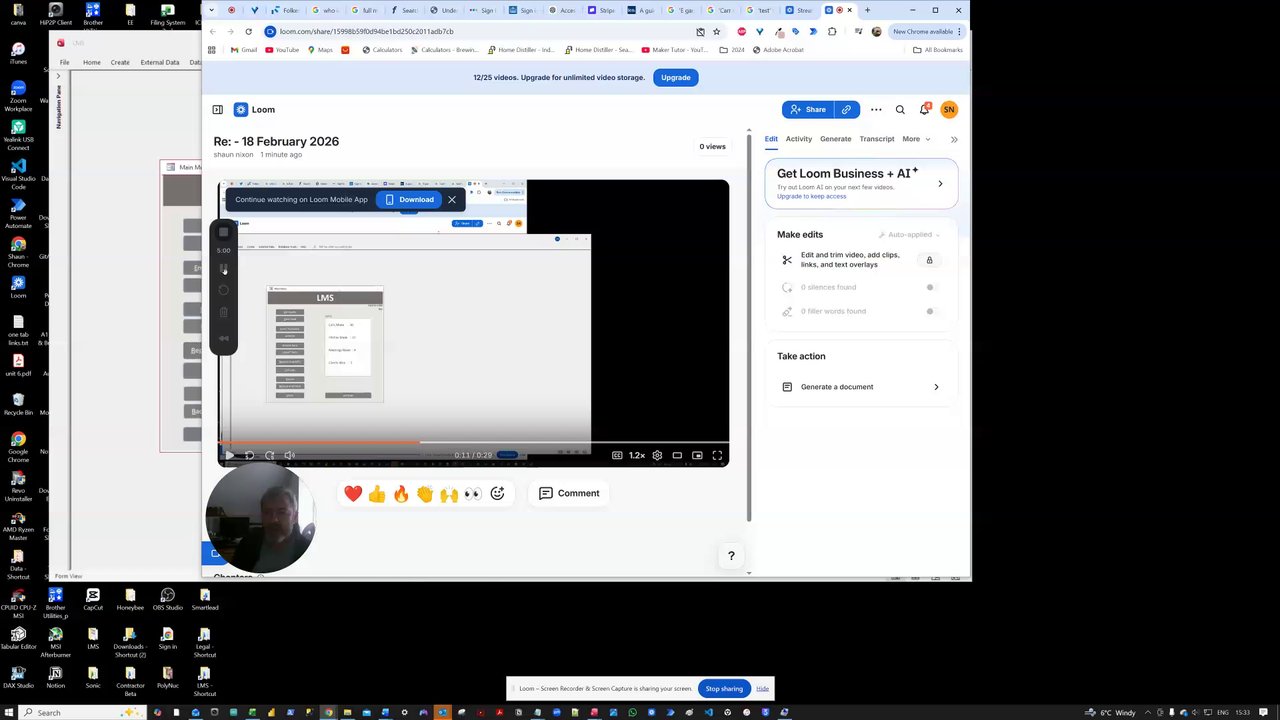Toggle the silences found switch
Viewport: 1280px width, 720px height.
click(930, 287)
